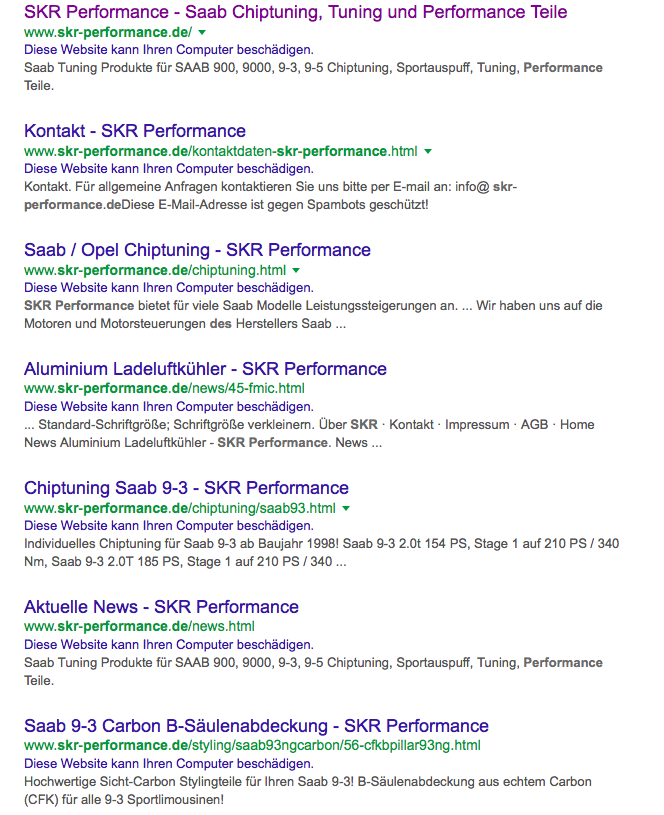Open the 'Aktuelle News - SKR Performance' result
The height and width of the screenshot is (815, 664).
click(x=161, y=607)
